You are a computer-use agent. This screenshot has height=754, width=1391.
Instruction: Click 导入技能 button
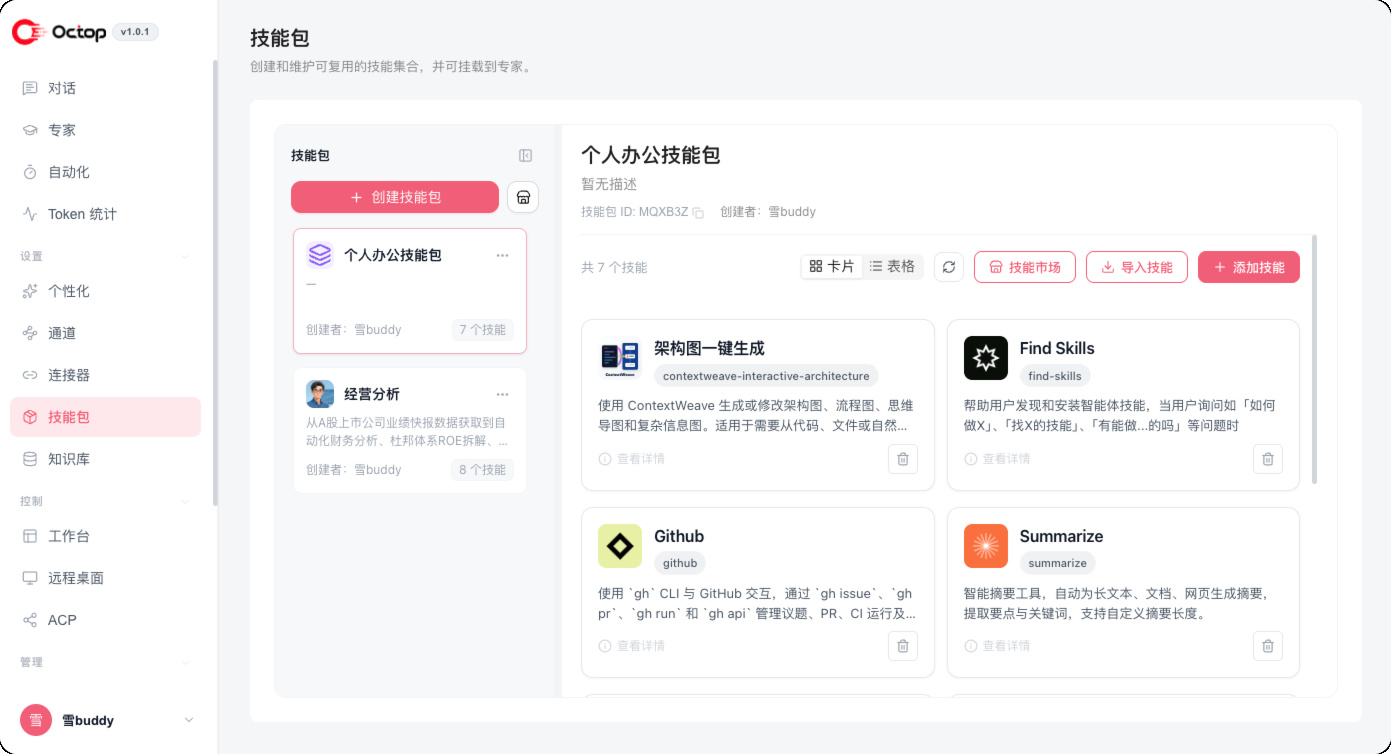[1137, 267]
